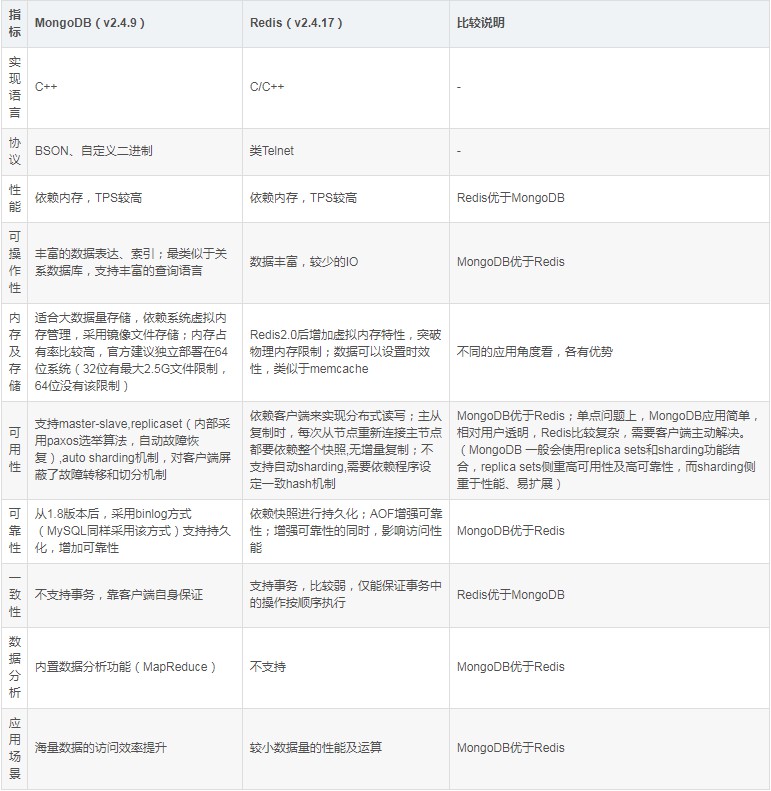Viewport: 771px width, 791px height.
Task: Select the 数据分析 row label
Action: tap(15, 667)
